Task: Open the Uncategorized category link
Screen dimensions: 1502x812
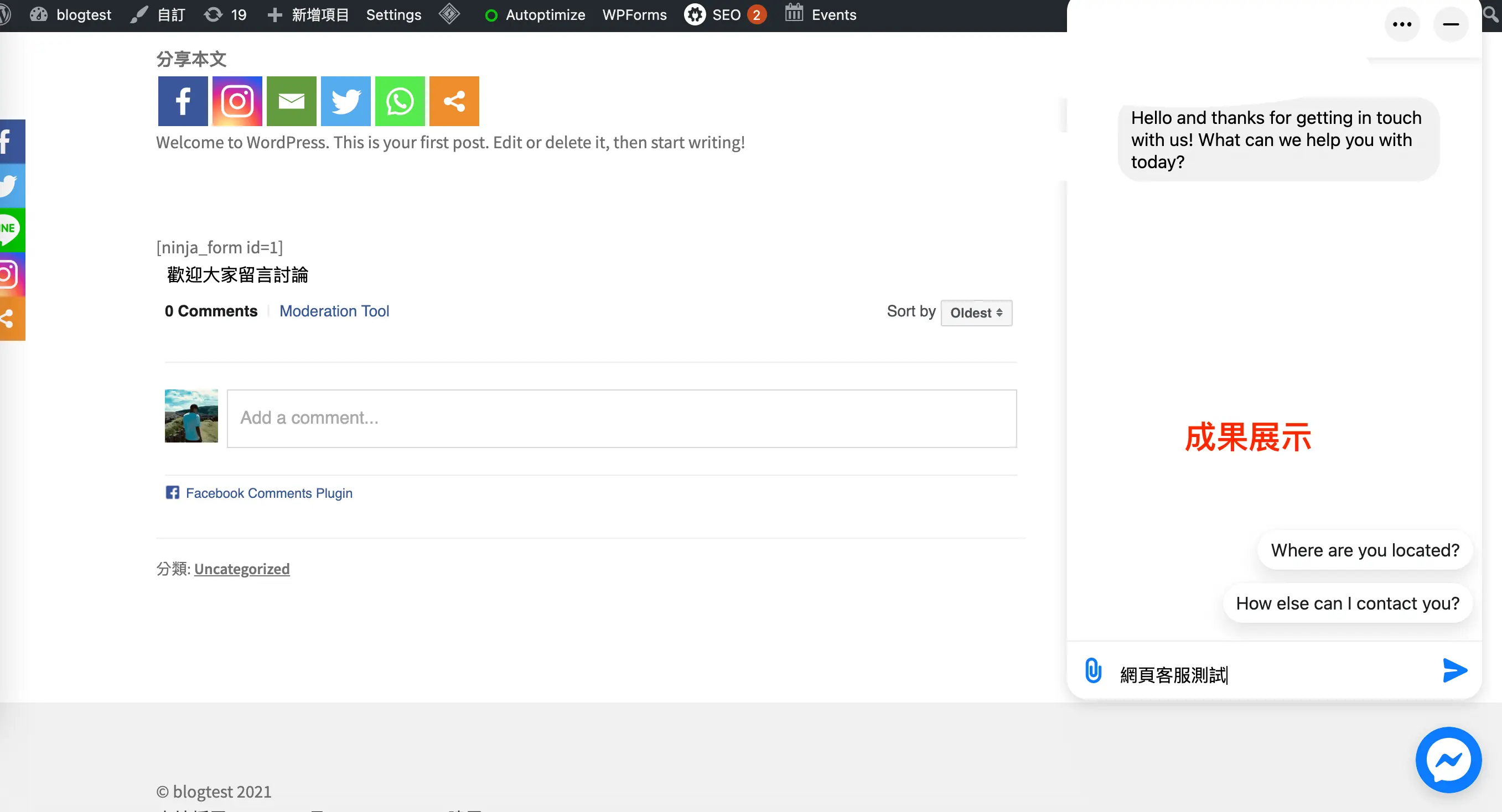Action: click(x=241, y=569)
